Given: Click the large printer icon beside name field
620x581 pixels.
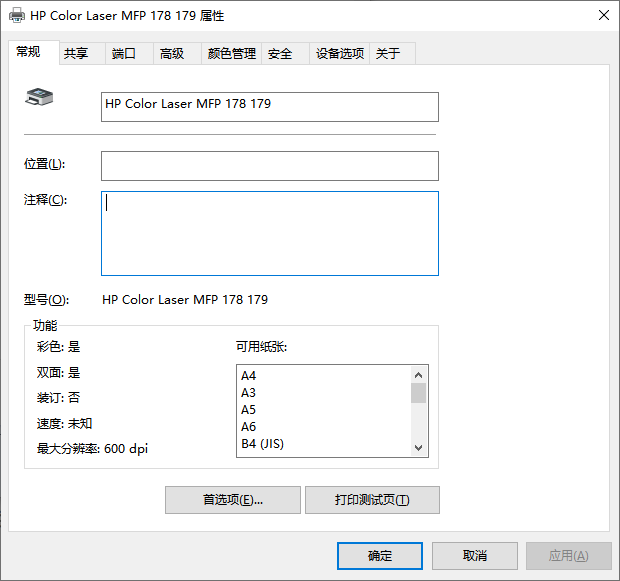Looking at the screenshot, I should [39, 97].
